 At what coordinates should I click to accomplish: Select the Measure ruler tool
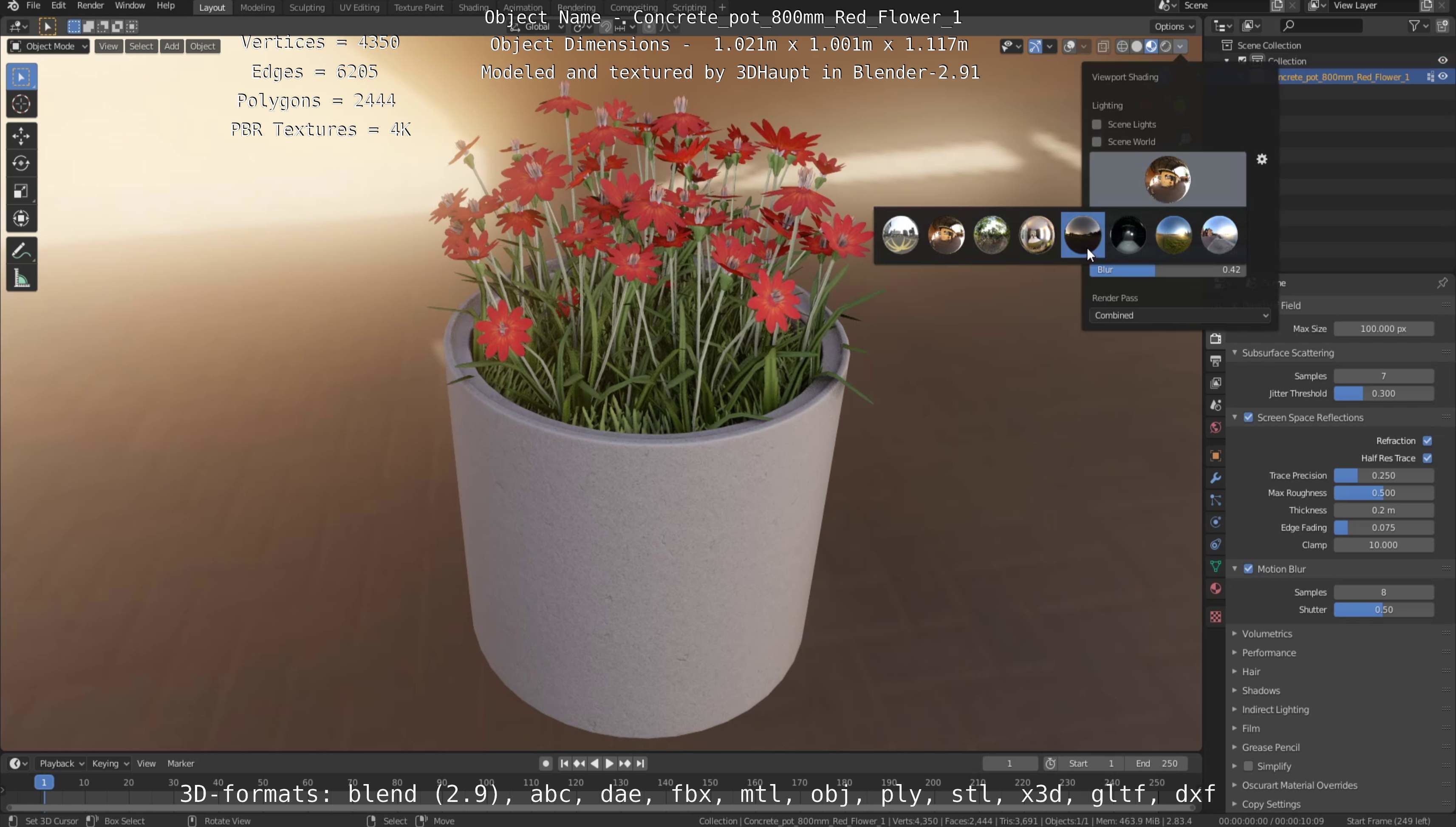click(x=22, y=278)
